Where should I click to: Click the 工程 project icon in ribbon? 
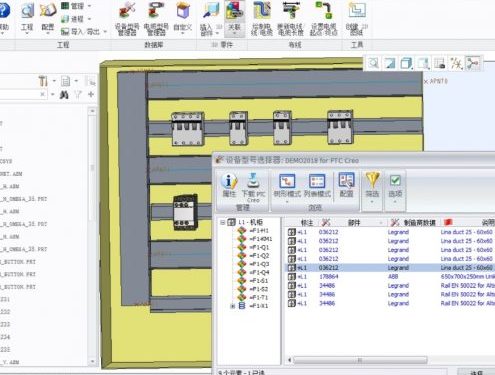click(27, 18)
